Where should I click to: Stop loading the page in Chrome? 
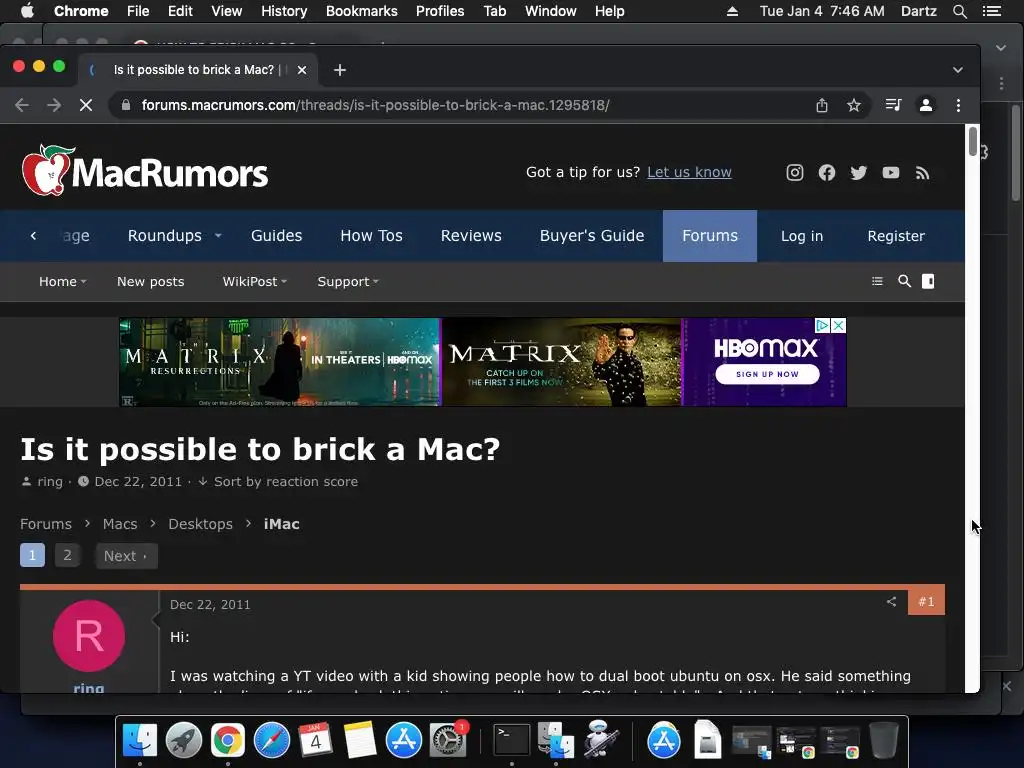point(86,105)
